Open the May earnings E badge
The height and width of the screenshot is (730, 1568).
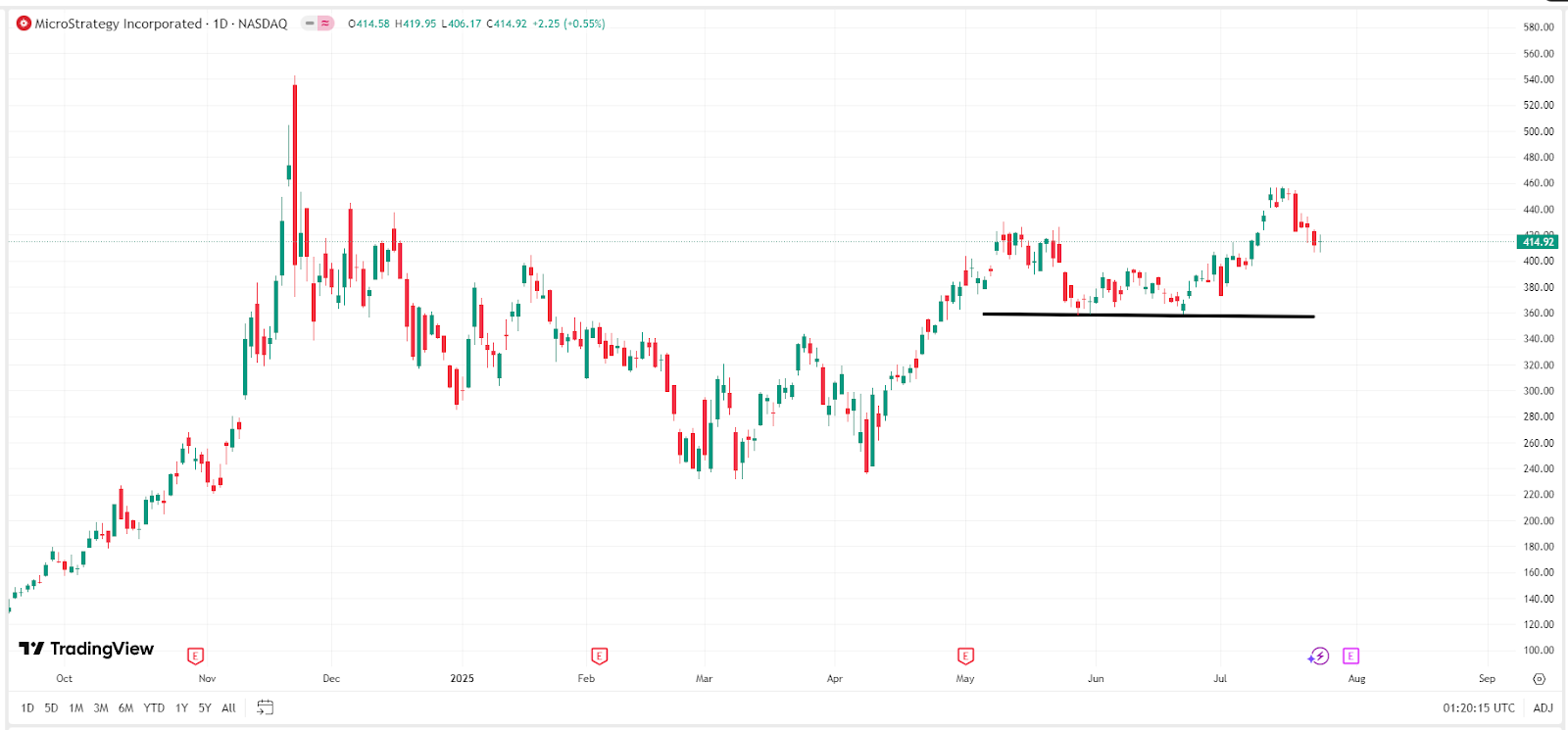click(965, 655)
